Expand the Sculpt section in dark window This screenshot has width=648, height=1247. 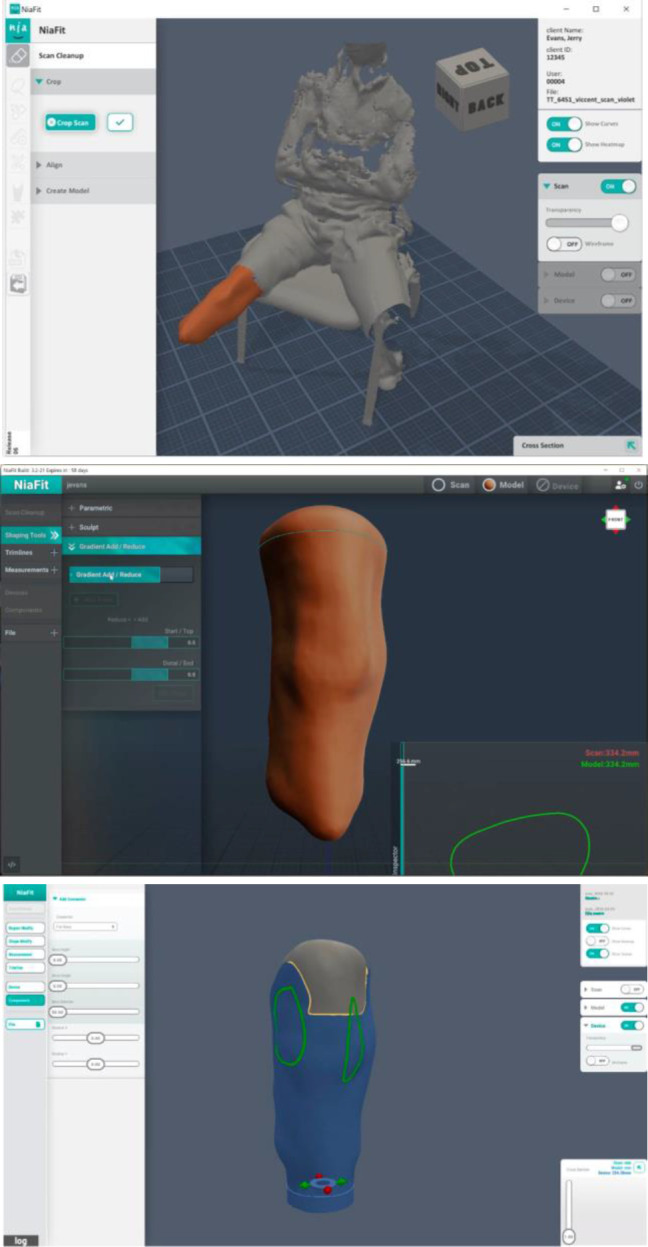tap(131, 527)
